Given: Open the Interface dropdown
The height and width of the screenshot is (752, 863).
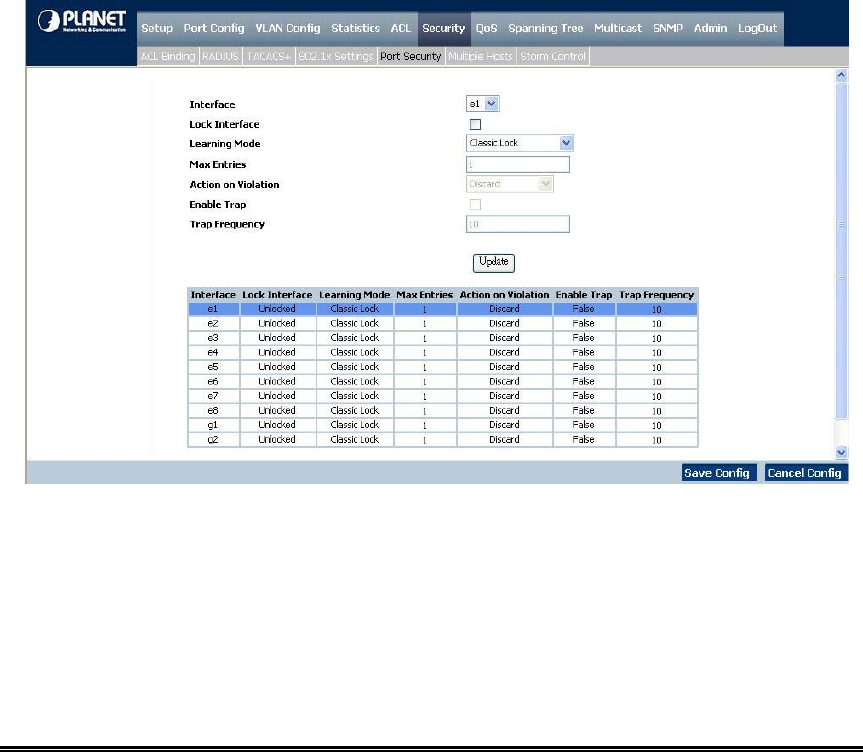Looking at the screenshot, I should click(482, 103).
